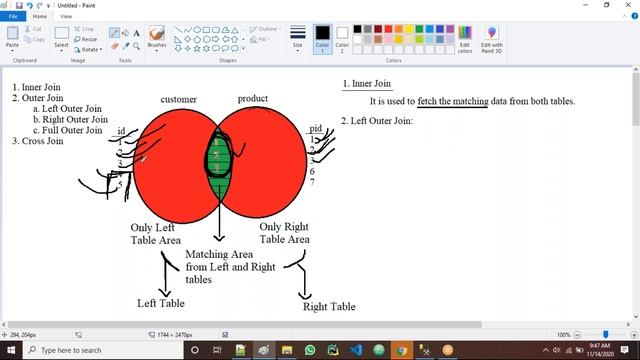This screenshot has width=640, height=360.
Task: Click the Resize button
Action: (x=86, y=39)
